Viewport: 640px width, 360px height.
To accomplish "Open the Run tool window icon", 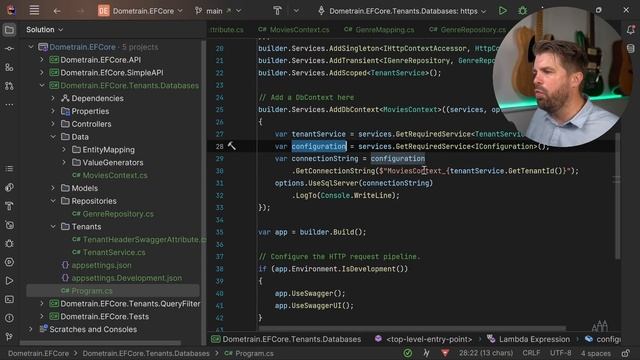I will (x=9, y=281).
